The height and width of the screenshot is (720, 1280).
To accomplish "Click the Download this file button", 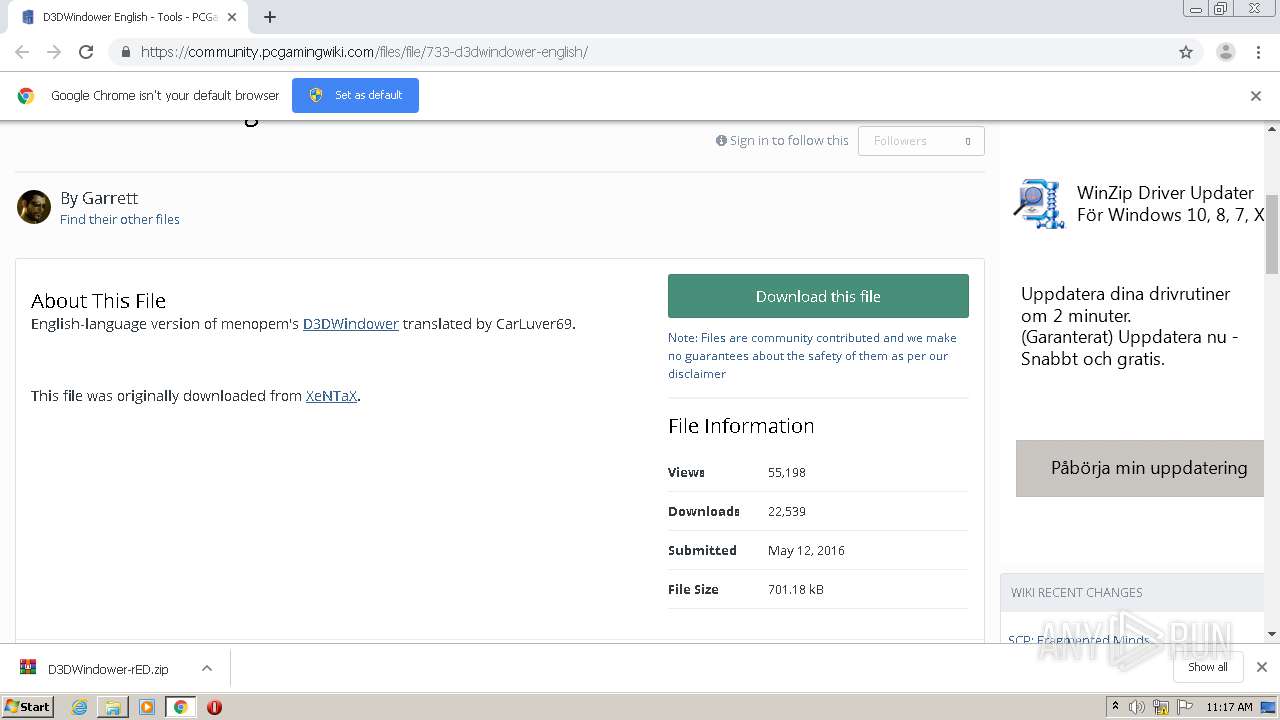I will point(818,296).
